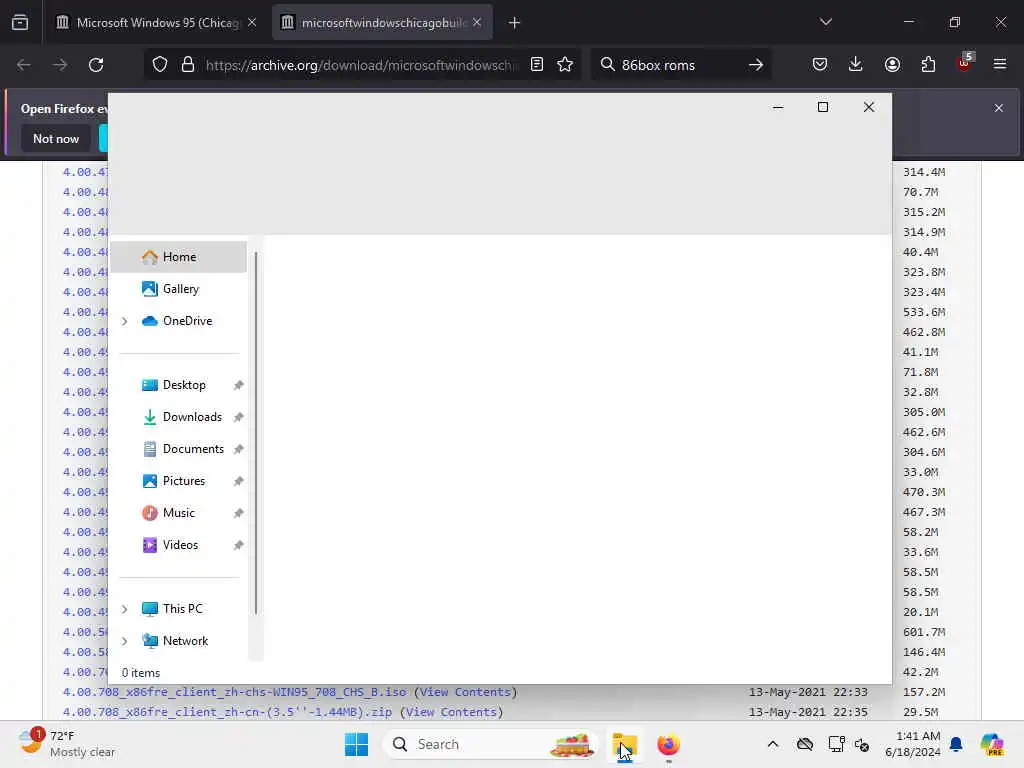1024x768 pixels.
Task: Maximize the File Explorer window
Action: (823, 107)
